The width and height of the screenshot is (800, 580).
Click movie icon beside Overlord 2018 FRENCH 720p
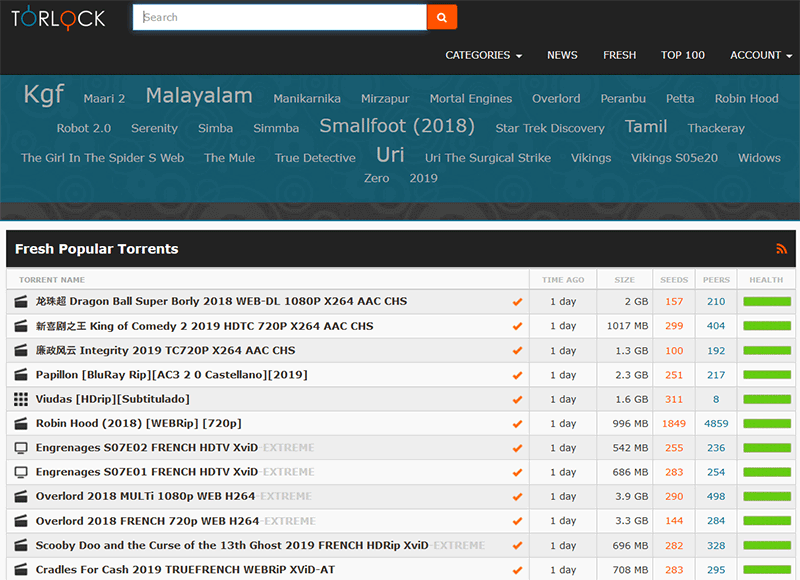(21, 521)
